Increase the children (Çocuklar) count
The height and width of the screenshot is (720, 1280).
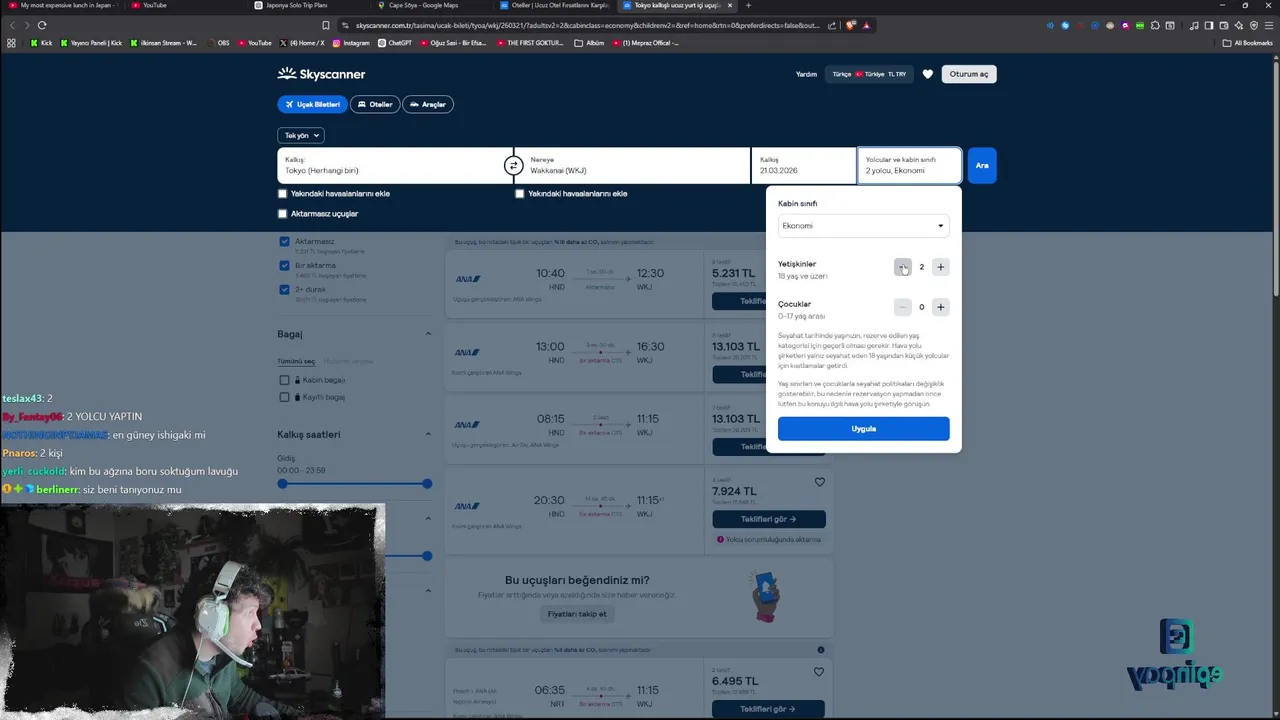[x=940, y=307]
